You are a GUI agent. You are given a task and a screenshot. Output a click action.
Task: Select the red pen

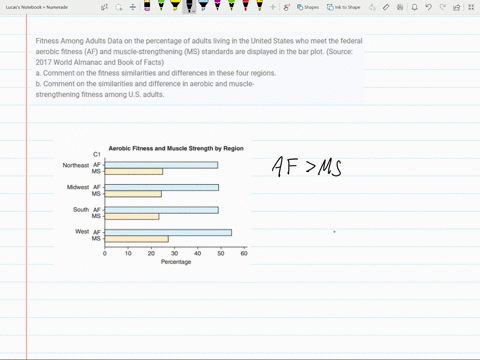245,6
